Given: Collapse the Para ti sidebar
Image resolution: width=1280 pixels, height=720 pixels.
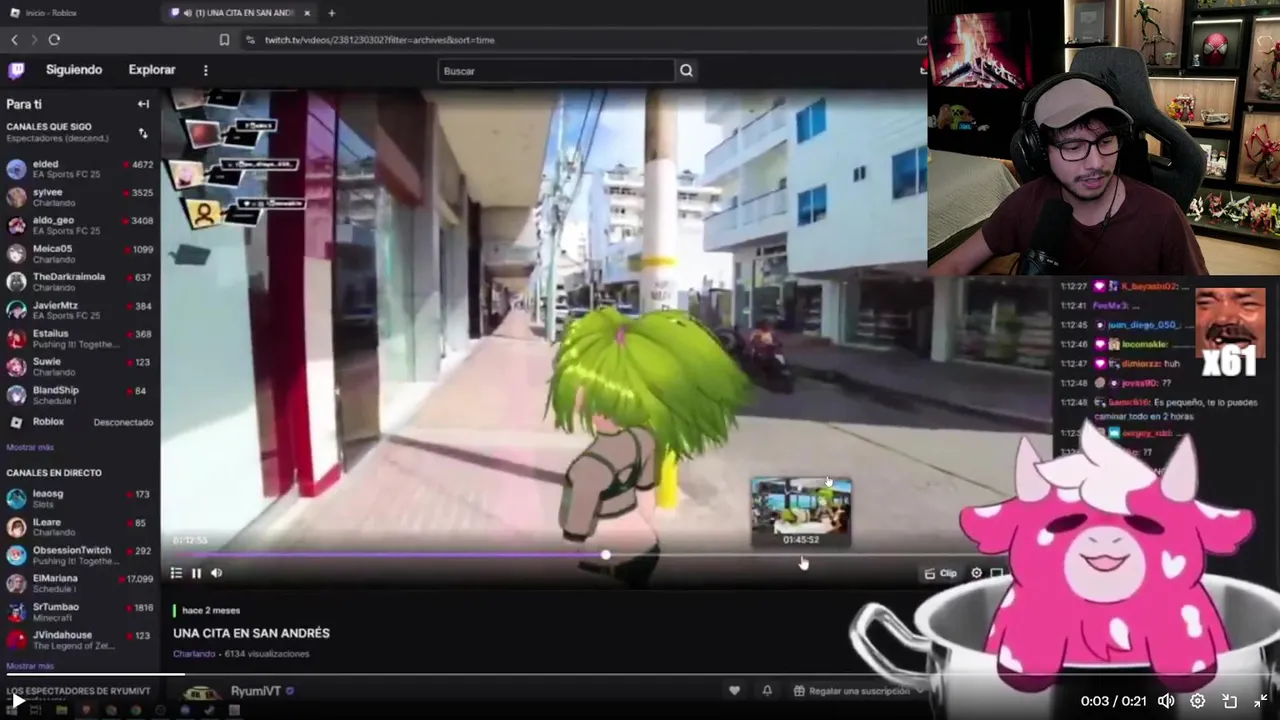Looking at the screenshot, I should point(143,104).
